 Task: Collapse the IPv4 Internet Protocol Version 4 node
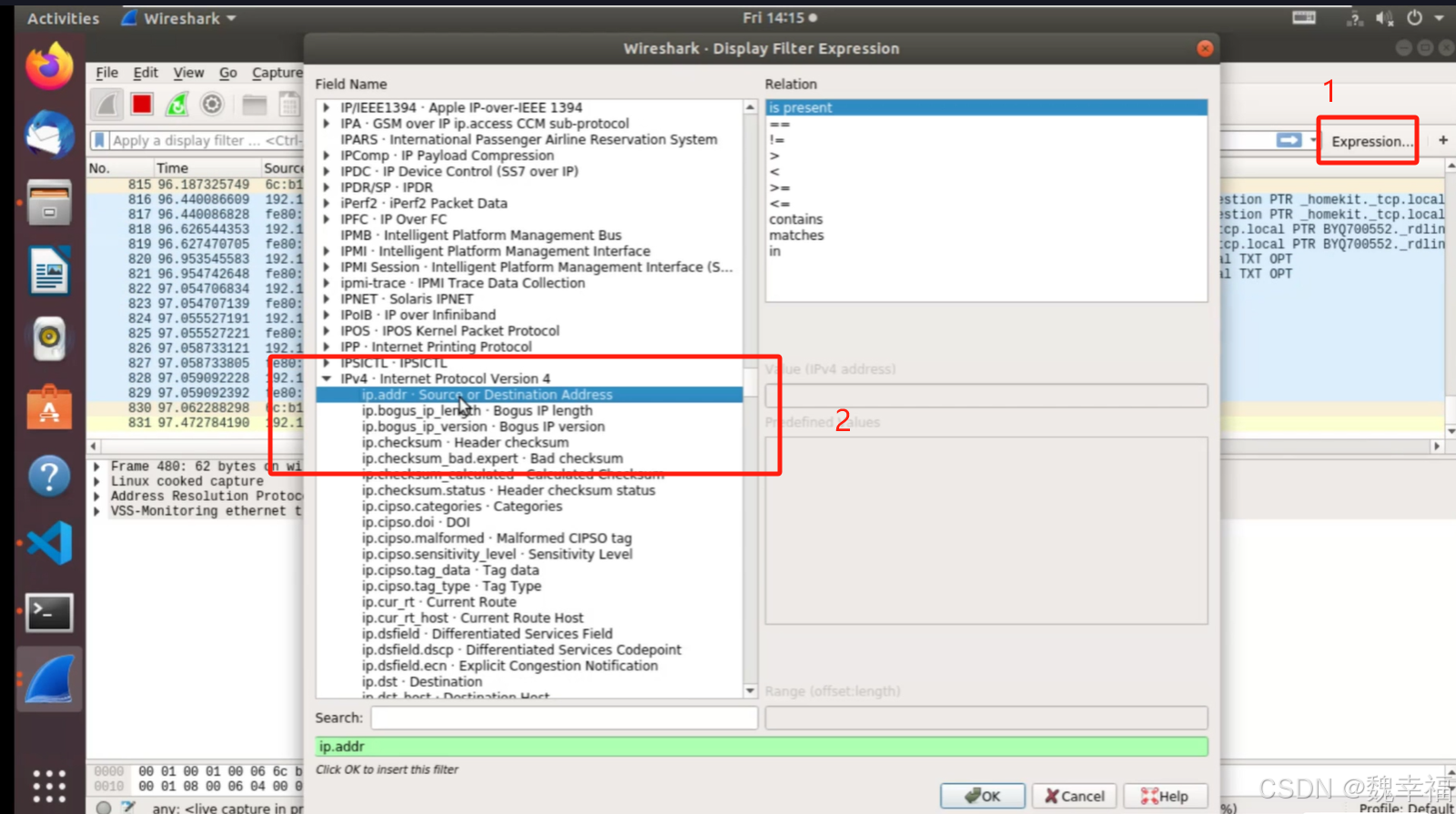[x=326, y=378]
